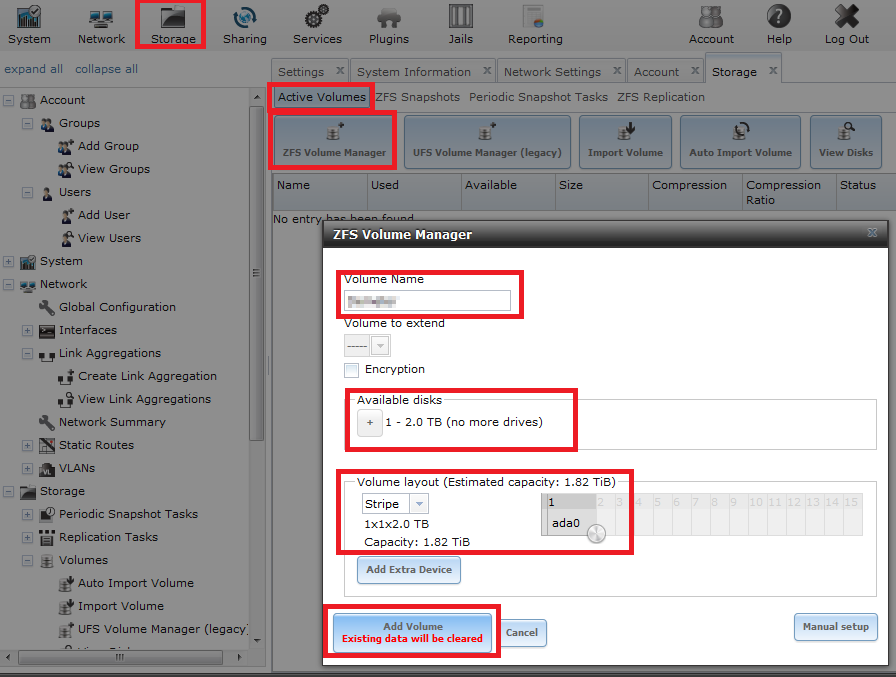
Task: Click the Volume Name input field
Action: tap(427, 301)
